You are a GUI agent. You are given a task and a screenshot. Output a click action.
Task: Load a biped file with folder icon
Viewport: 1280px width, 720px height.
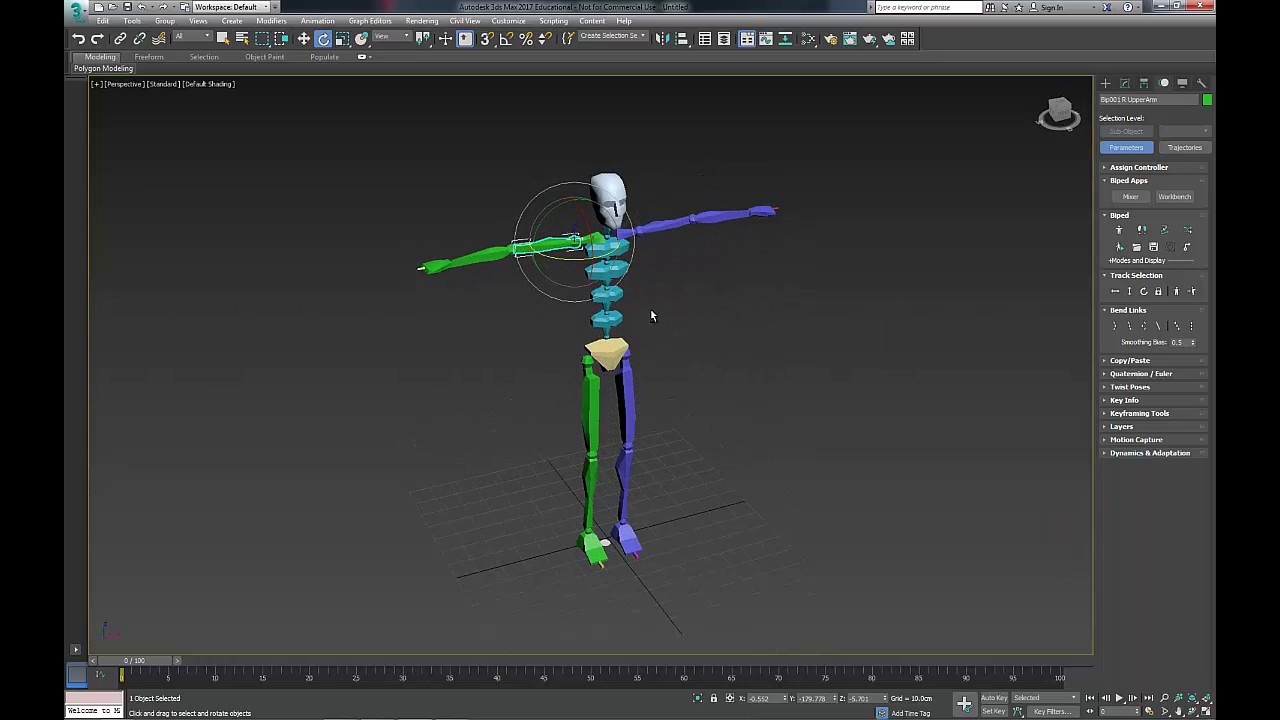(x=1136, y=247)
